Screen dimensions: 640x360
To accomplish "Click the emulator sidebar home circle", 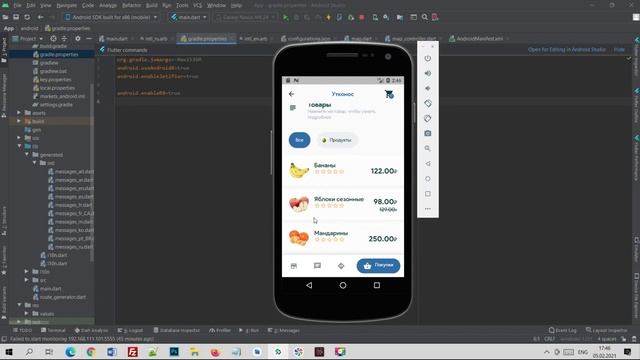I will (427, 179).
